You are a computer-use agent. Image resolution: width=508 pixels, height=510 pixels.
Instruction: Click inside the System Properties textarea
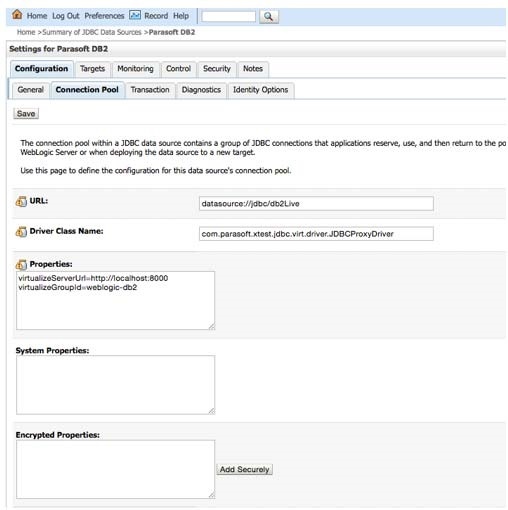(115, 385)
